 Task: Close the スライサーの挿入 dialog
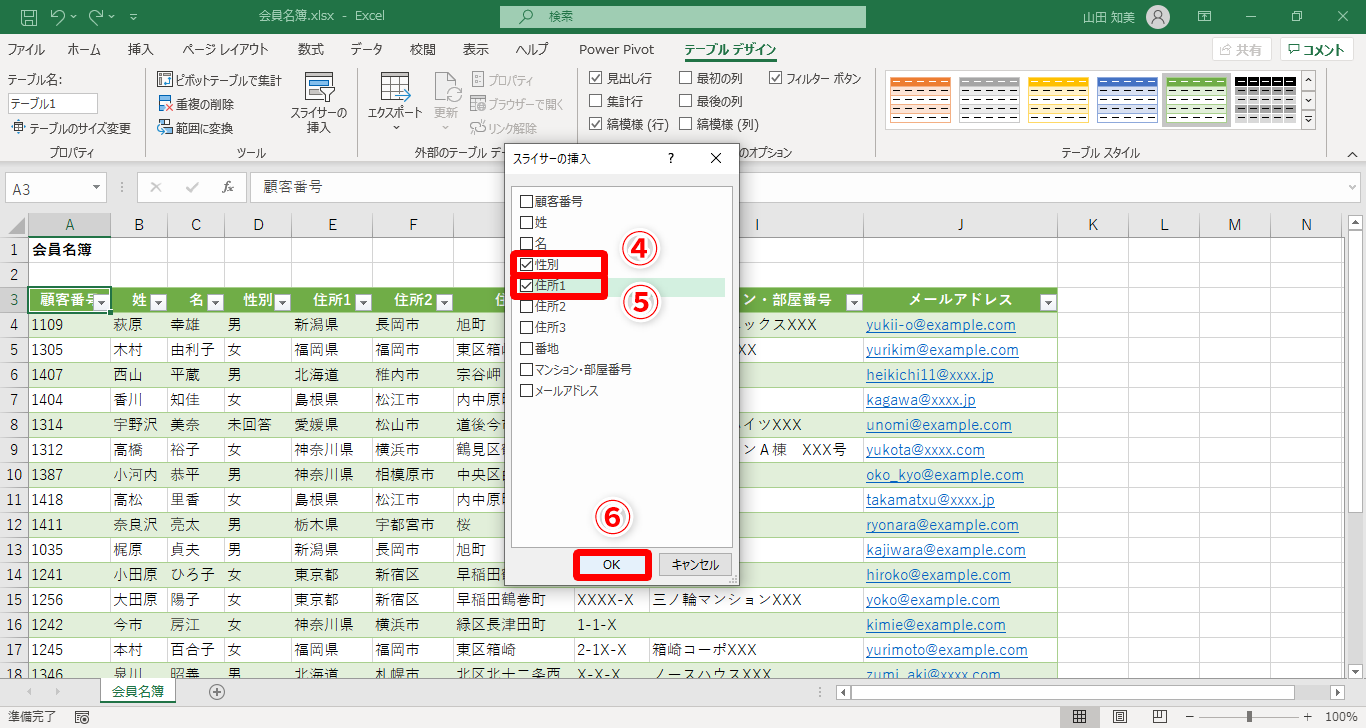[716, 158]
